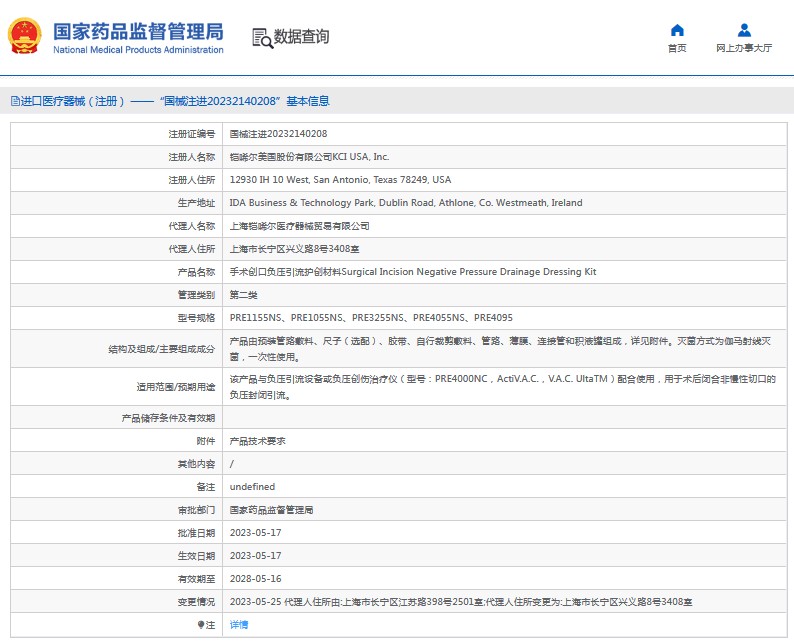Select the undefined remark value
Screen dimensions: 794x644
click(252, 487)
